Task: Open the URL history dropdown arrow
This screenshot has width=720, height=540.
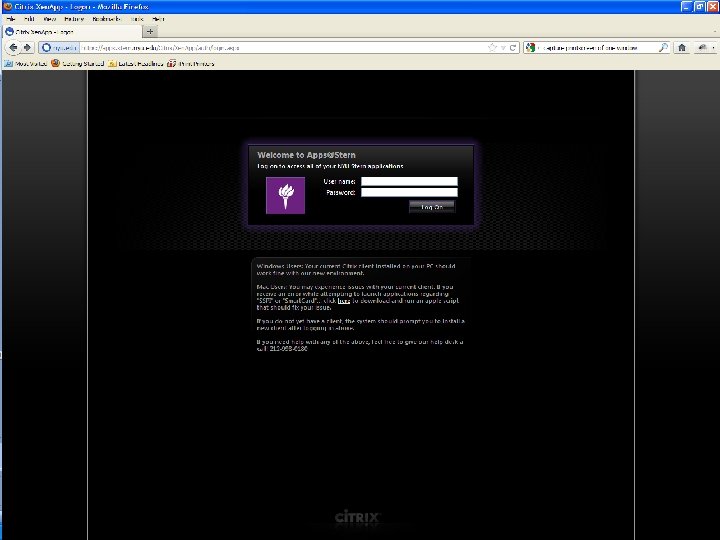Action: [x=503, y=47]
